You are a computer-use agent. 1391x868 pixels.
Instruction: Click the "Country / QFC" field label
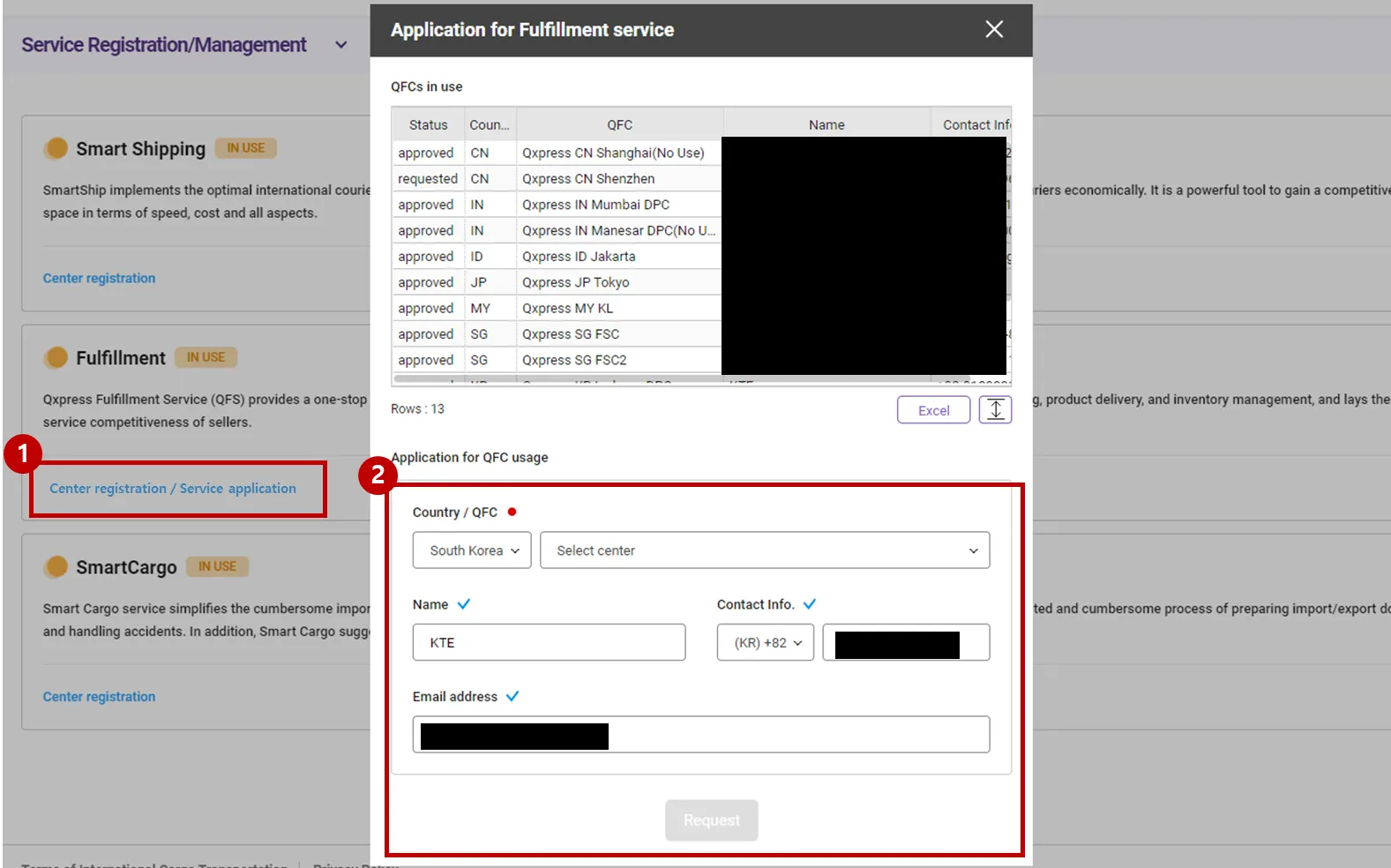pos(455,513)
